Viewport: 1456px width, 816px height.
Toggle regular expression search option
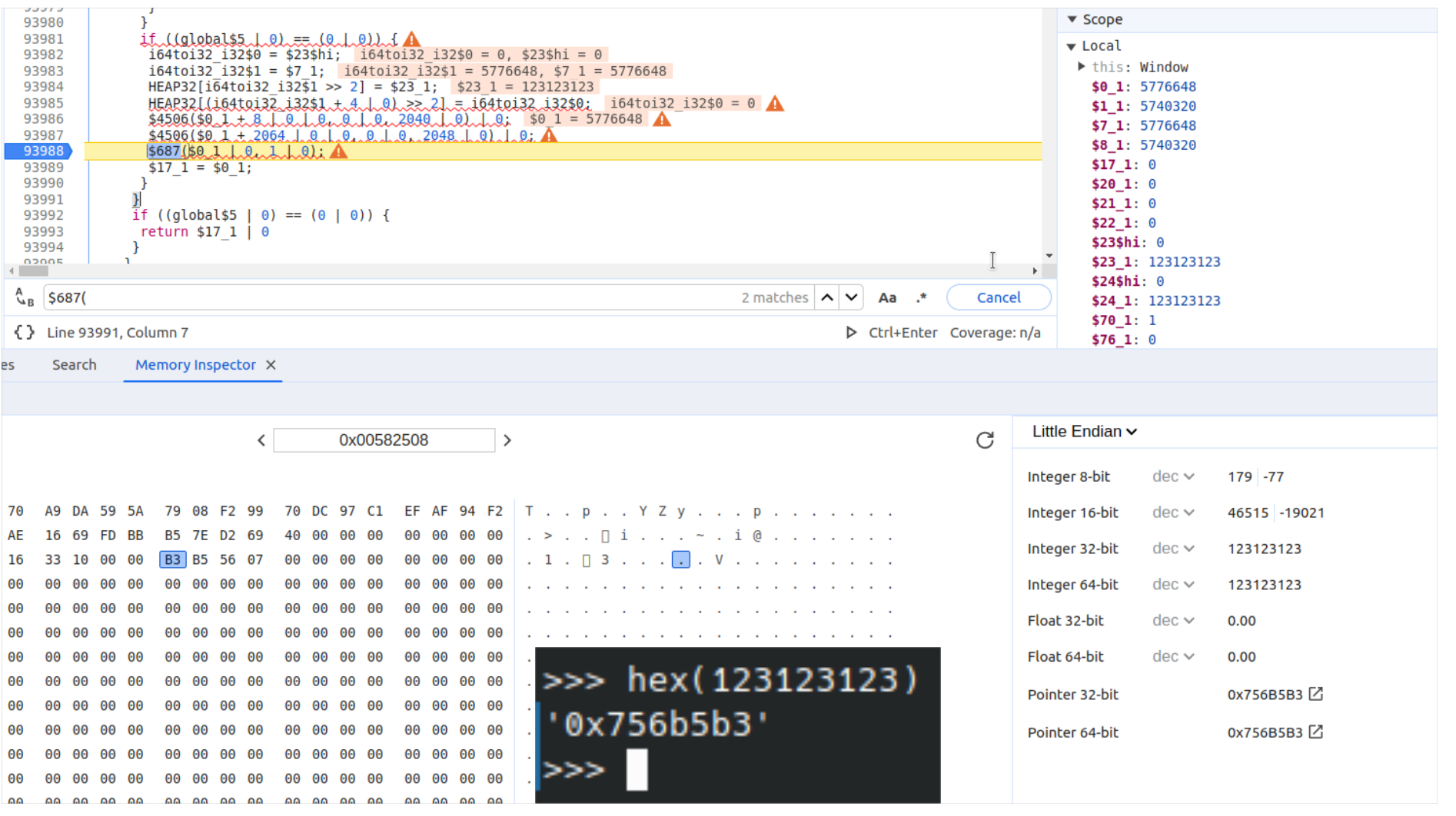pos(922,297)
